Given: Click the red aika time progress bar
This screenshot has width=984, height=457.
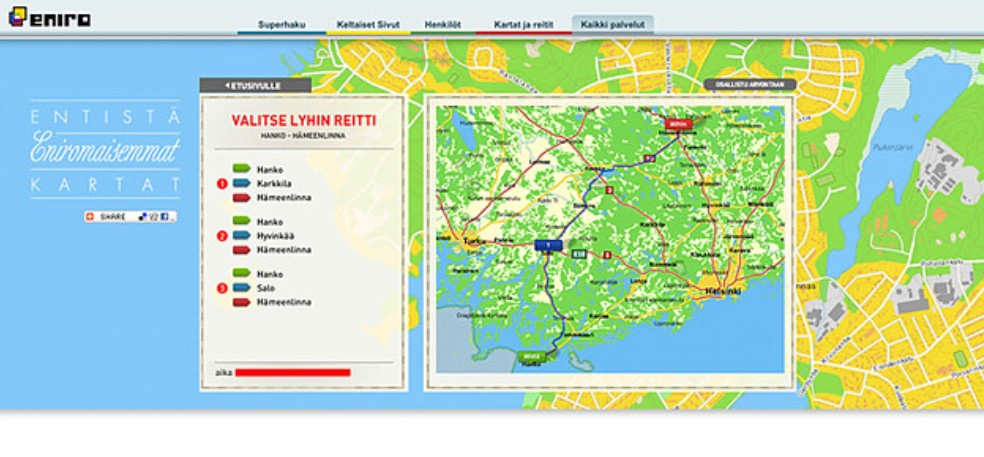Looking at the screenshot, I should (292, 372).
